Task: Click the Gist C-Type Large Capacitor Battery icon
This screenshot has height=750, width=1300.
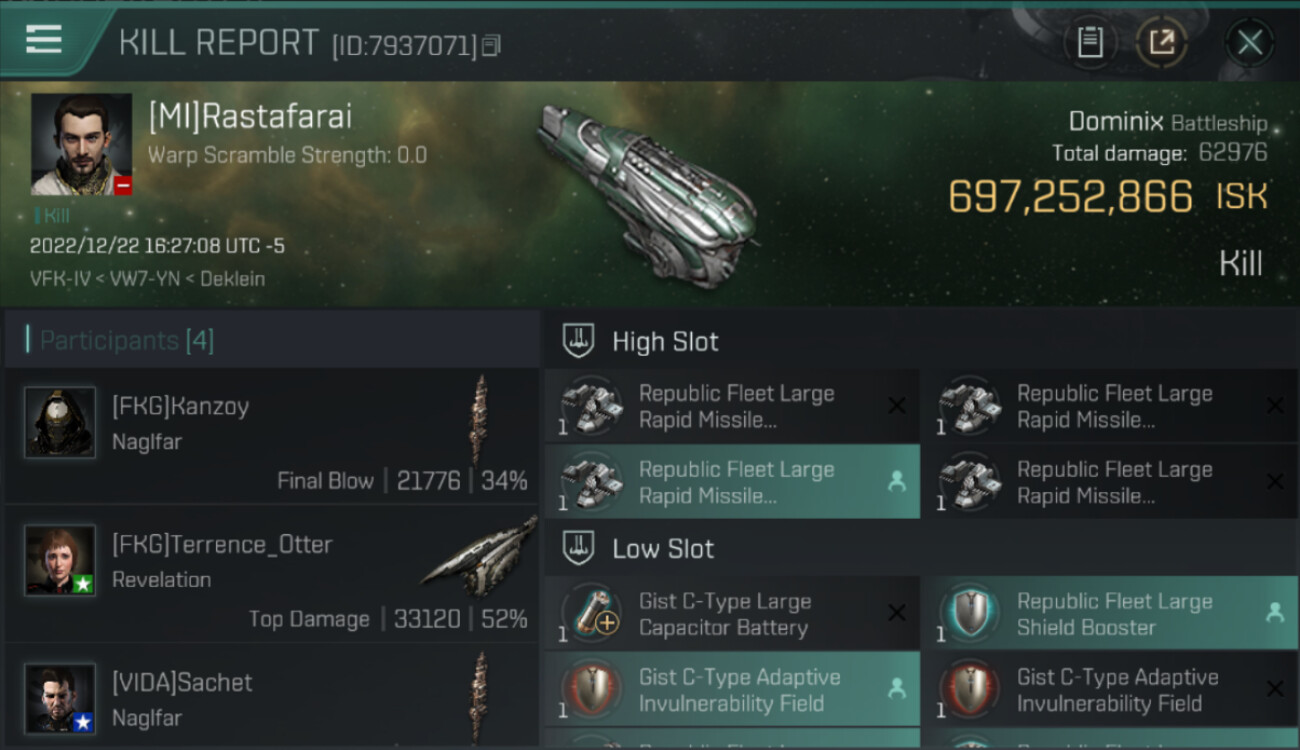Action: [592, 614]
